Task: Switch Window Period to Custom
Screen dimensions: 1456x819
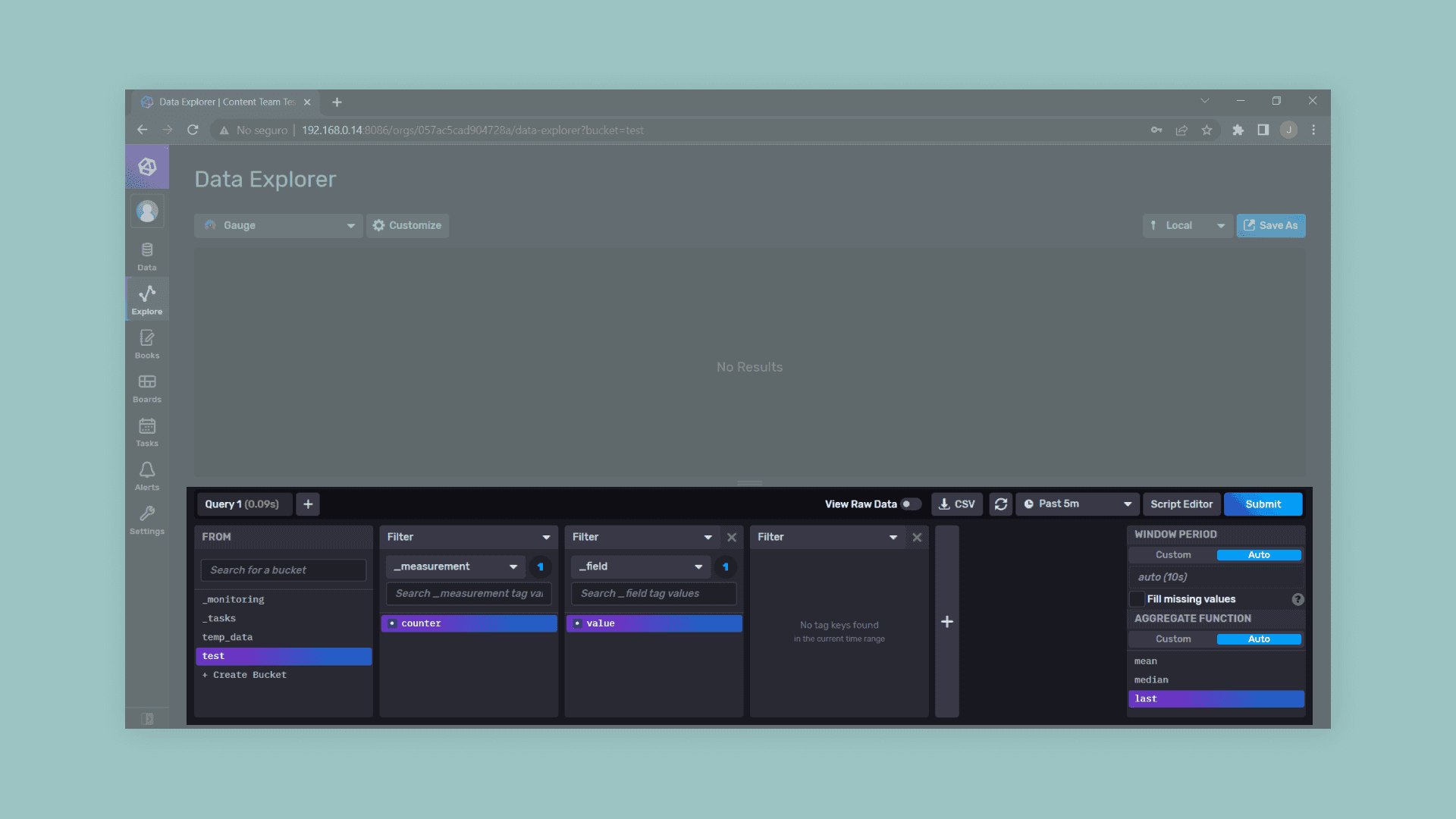Action: [x=1172, y=555]
